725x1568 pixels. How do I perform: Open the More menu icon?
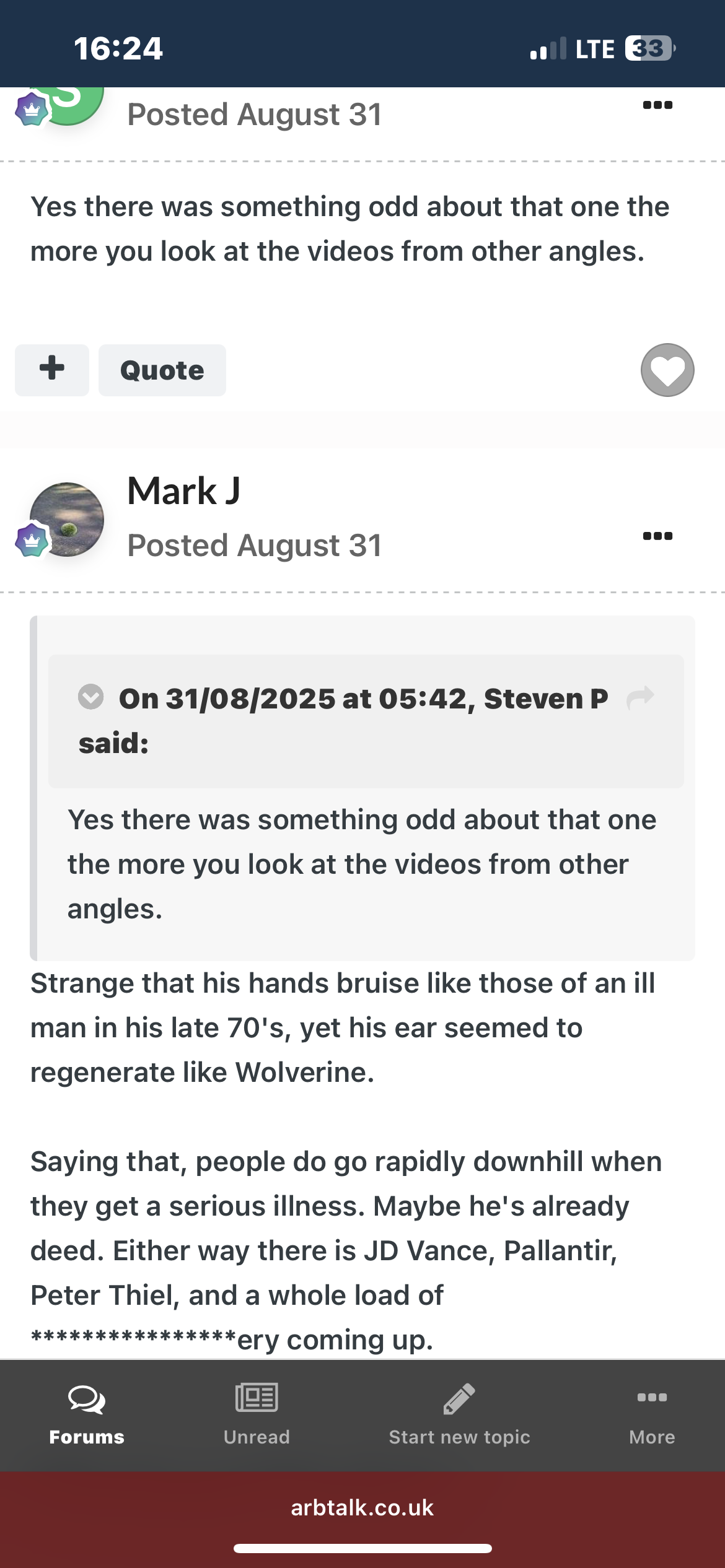click(652, 1397)
